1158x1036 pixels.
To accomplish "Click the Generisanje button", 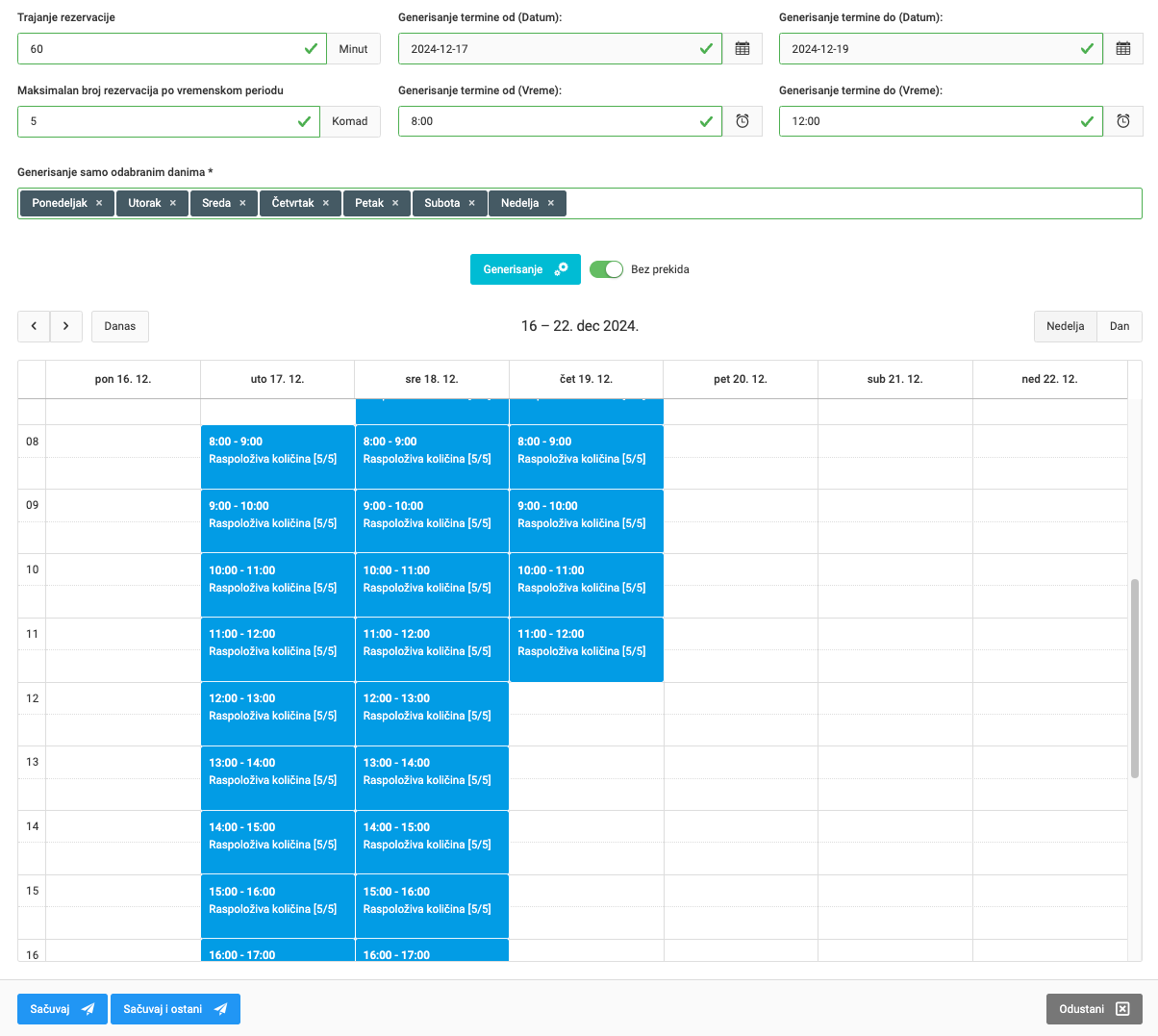I will pos(524,269).
